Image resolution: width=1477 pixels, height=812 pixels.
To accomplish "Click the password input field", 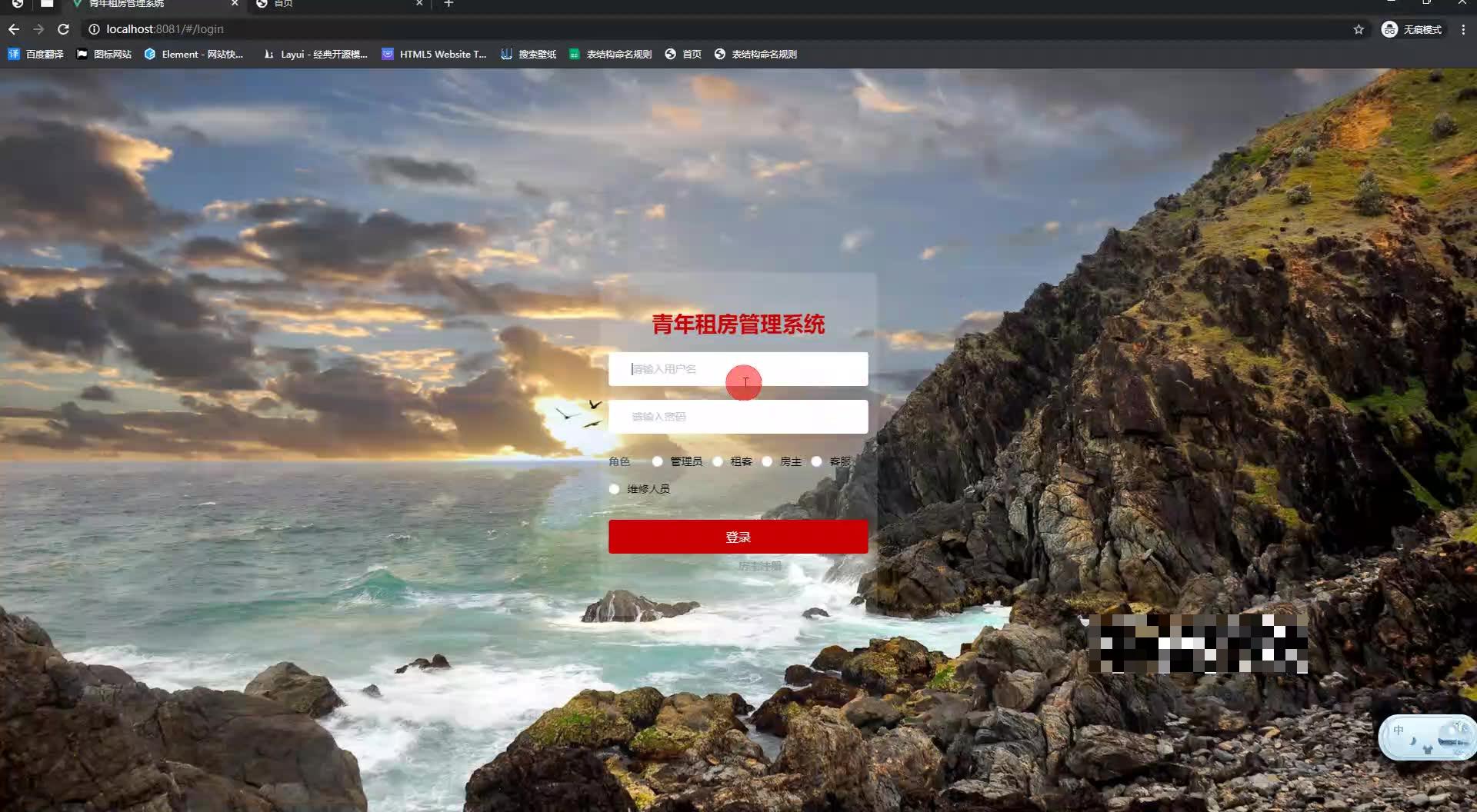I will point(737,416).
